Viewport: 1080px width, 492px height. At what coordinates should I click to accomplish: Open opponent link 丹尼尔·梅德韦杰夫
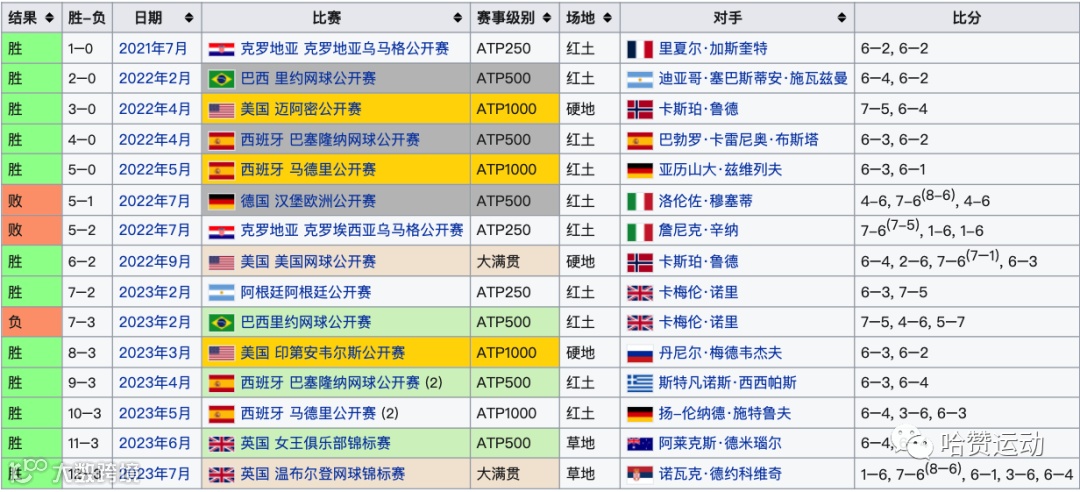(720, 353)
